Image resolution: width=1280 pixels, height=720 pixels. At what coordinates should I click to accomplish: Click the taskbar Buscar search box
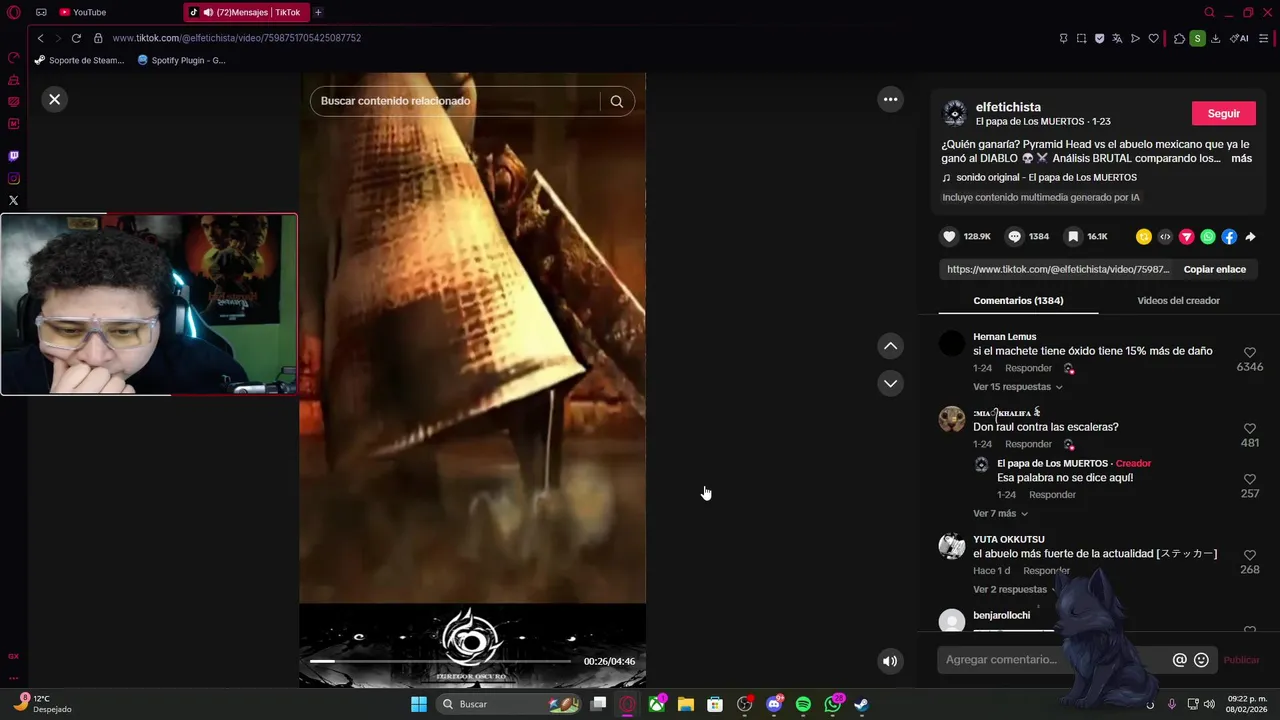point(509,704)
